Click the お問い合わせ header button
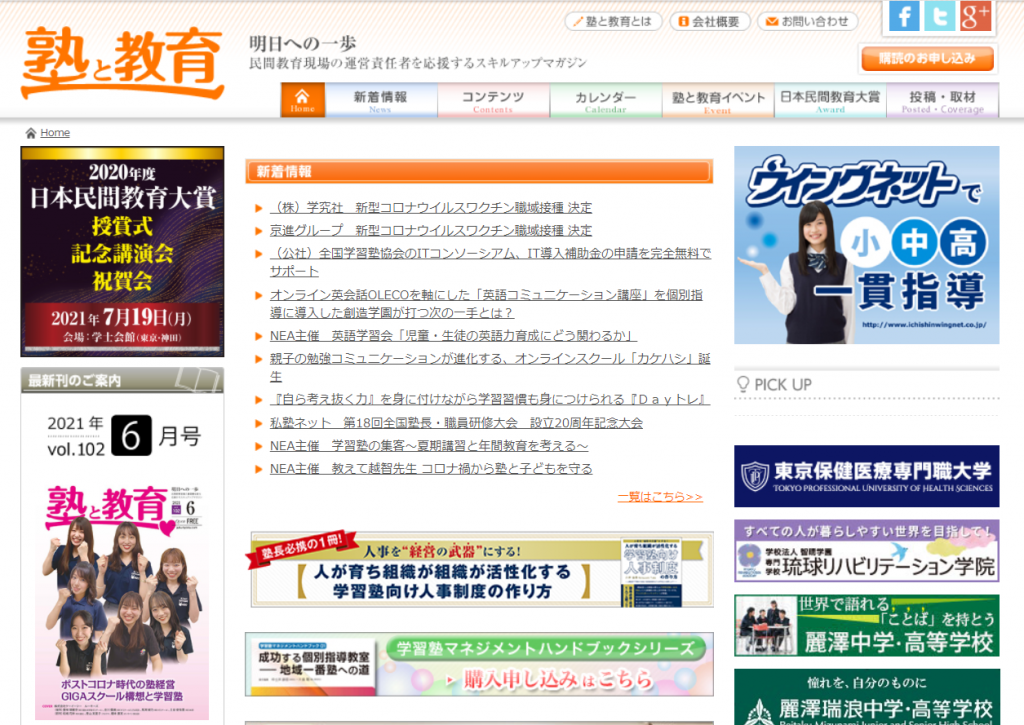This screenshot has width=1024, height=725. coord(808,22)
